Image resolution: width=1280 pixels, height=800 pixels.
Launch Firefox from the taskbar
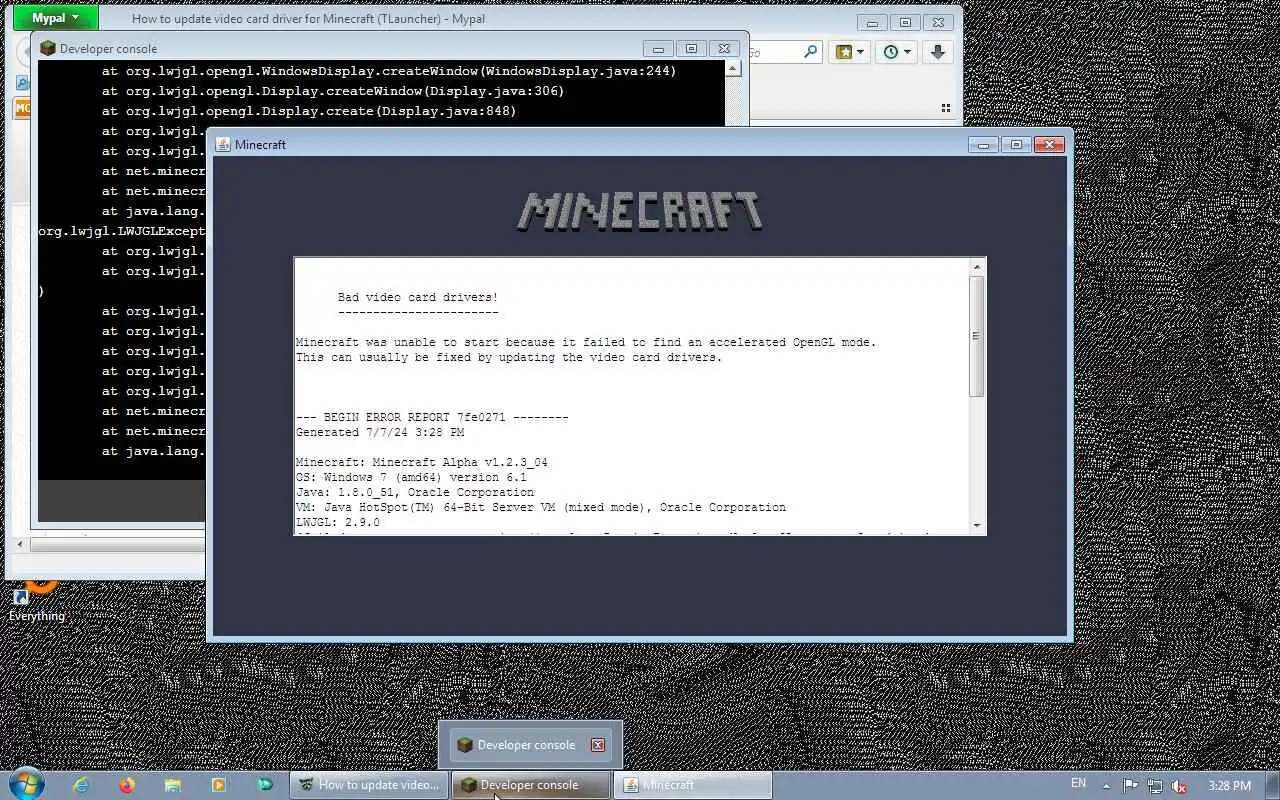(x=126, y=785)
